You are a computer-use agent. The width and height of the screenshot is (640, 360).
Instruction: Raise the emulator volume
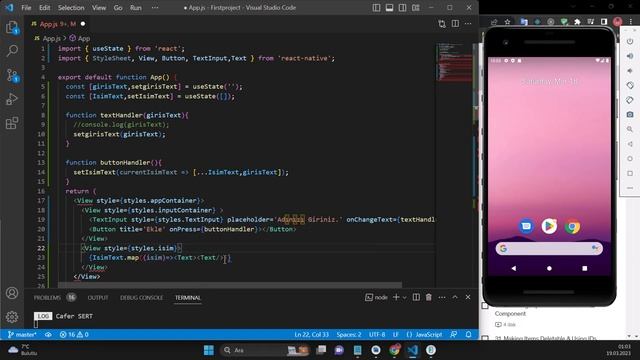[x=630, y=56]
